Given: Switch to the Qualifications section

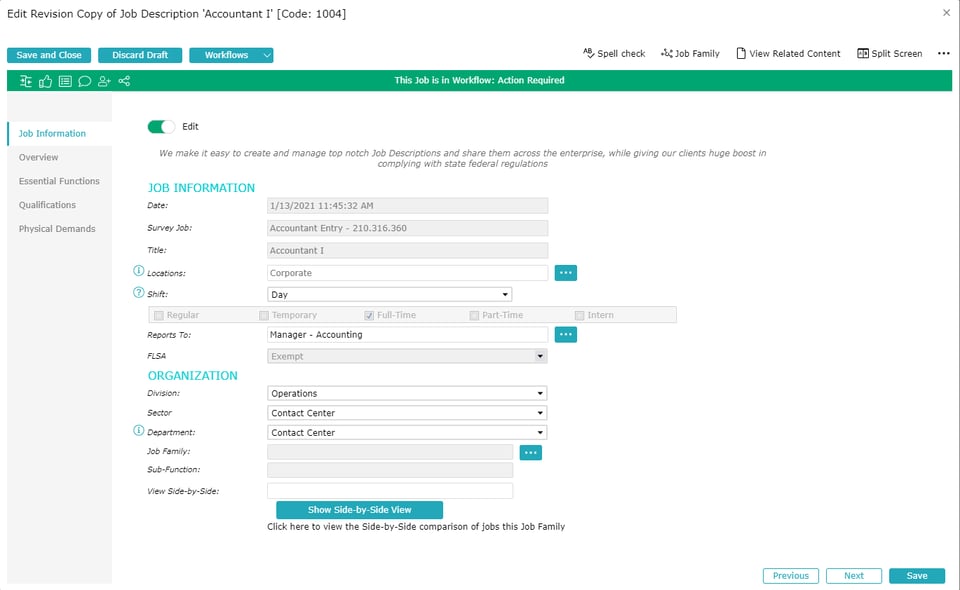Looking at the screenshot, I should click(47, 205).
